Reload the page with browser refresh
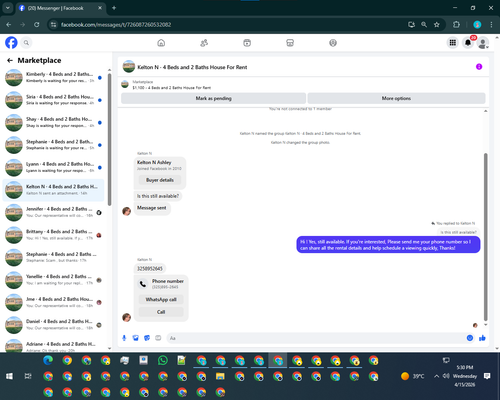Screen dimensions: 500x400 tap(37, 25)
